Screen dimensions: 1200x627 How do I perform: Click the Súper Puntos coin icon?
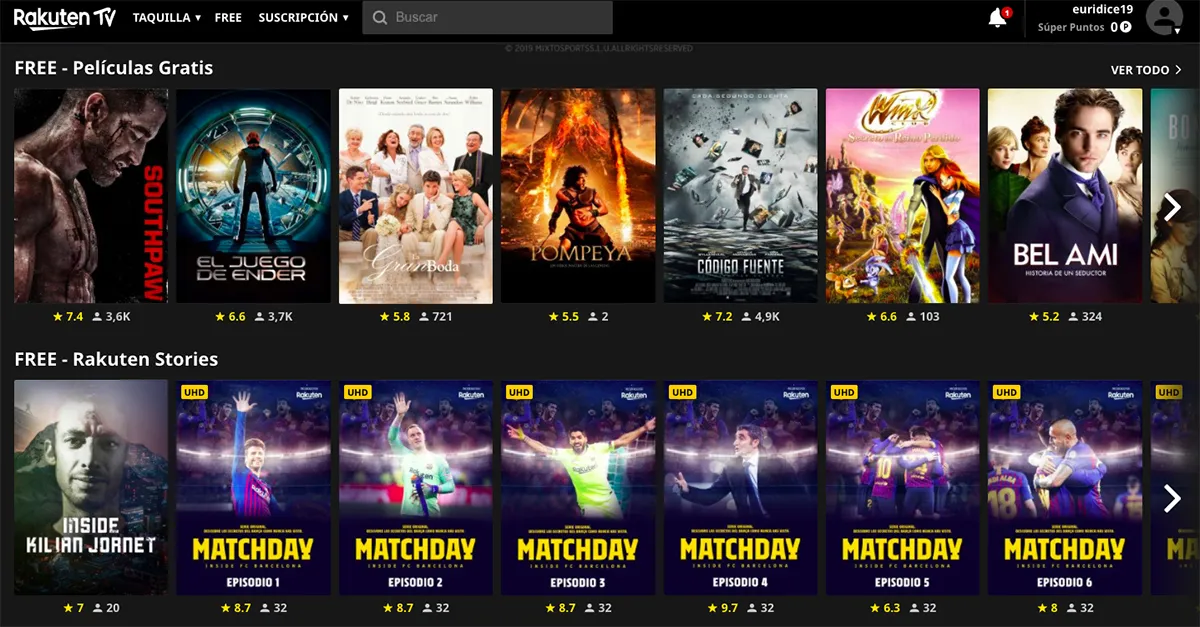click(1126, 28)
